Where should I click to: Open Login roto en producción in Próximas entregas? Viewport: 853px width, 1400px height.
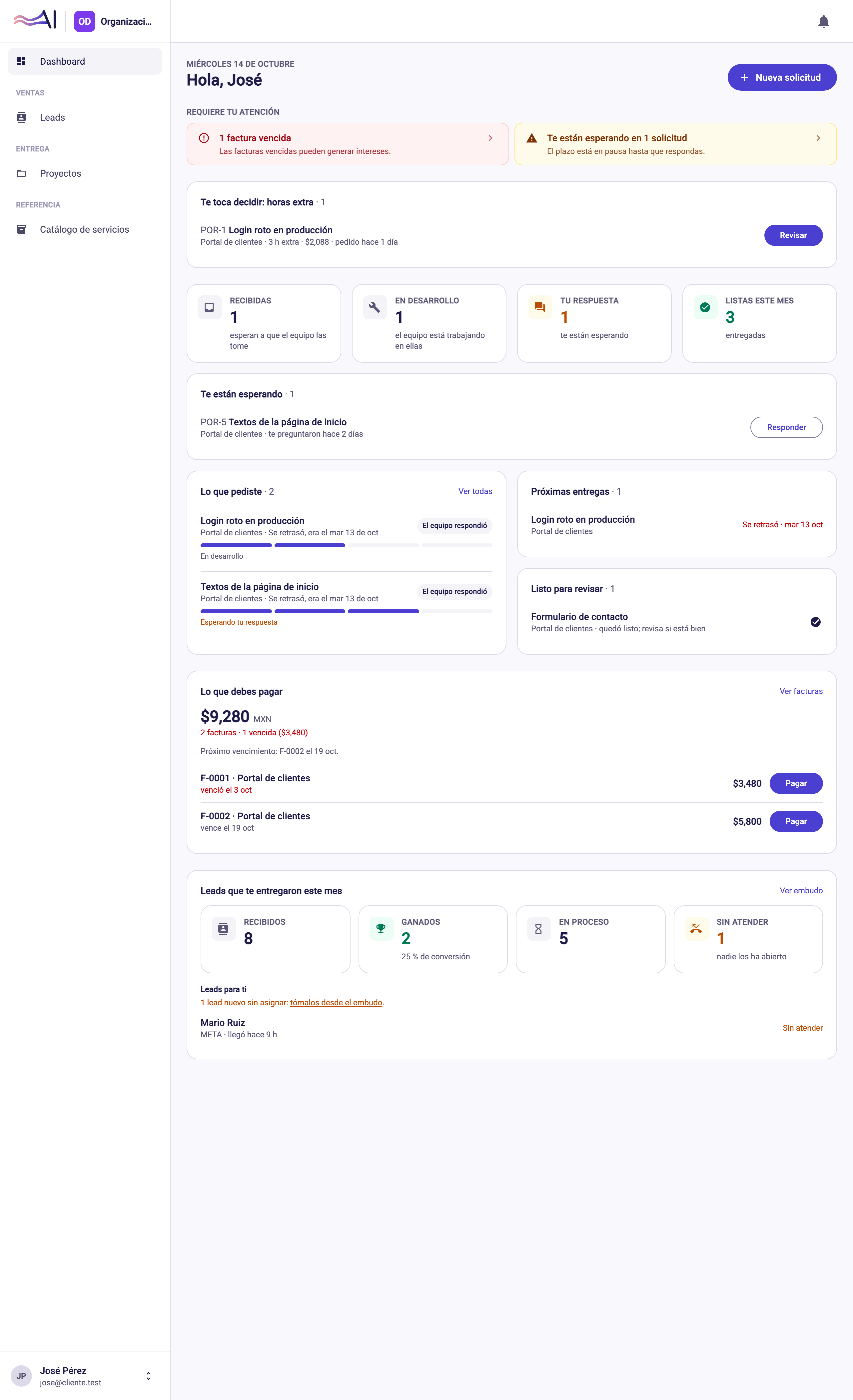[677, 525]
